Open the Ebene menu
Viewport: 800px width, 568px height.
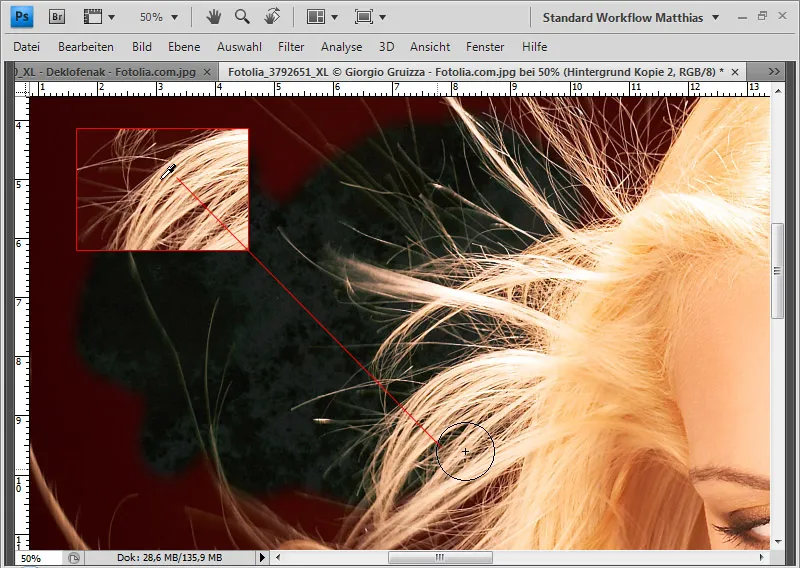(184, 47)
